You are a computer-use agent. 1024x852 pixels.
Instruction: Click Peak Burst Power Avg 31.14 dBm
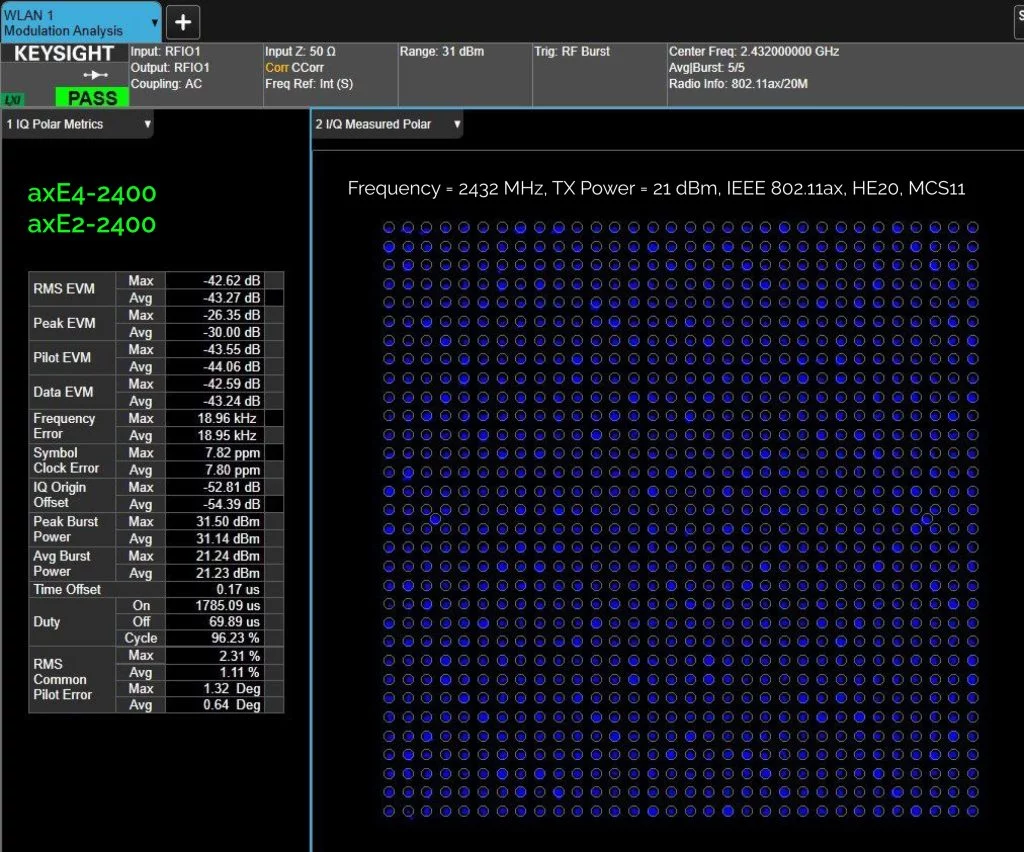(x=214, y=539)
